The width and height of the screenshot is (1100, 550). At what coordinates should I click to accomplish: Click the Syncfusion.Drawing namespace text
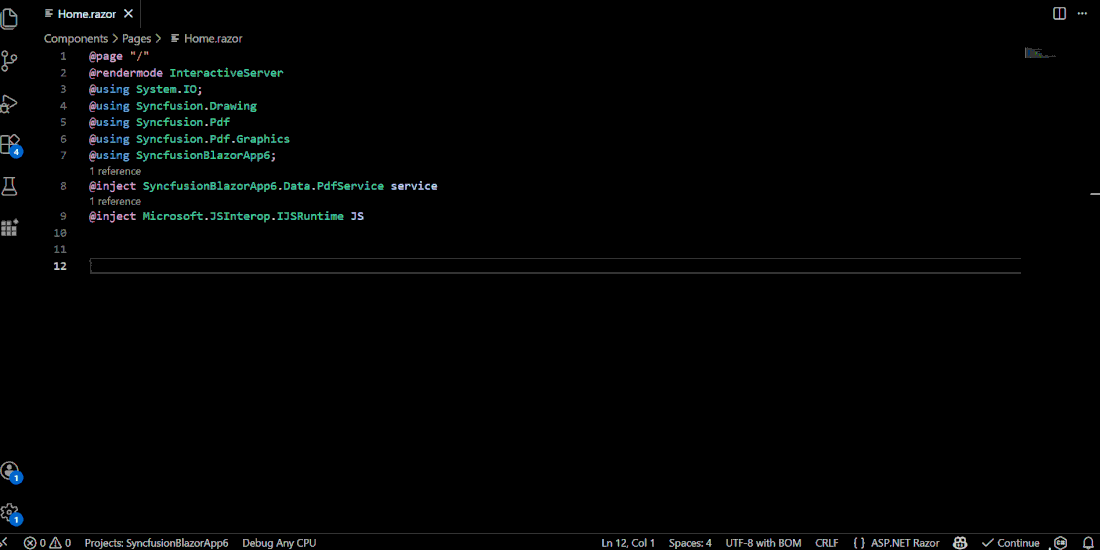(196, 106)
